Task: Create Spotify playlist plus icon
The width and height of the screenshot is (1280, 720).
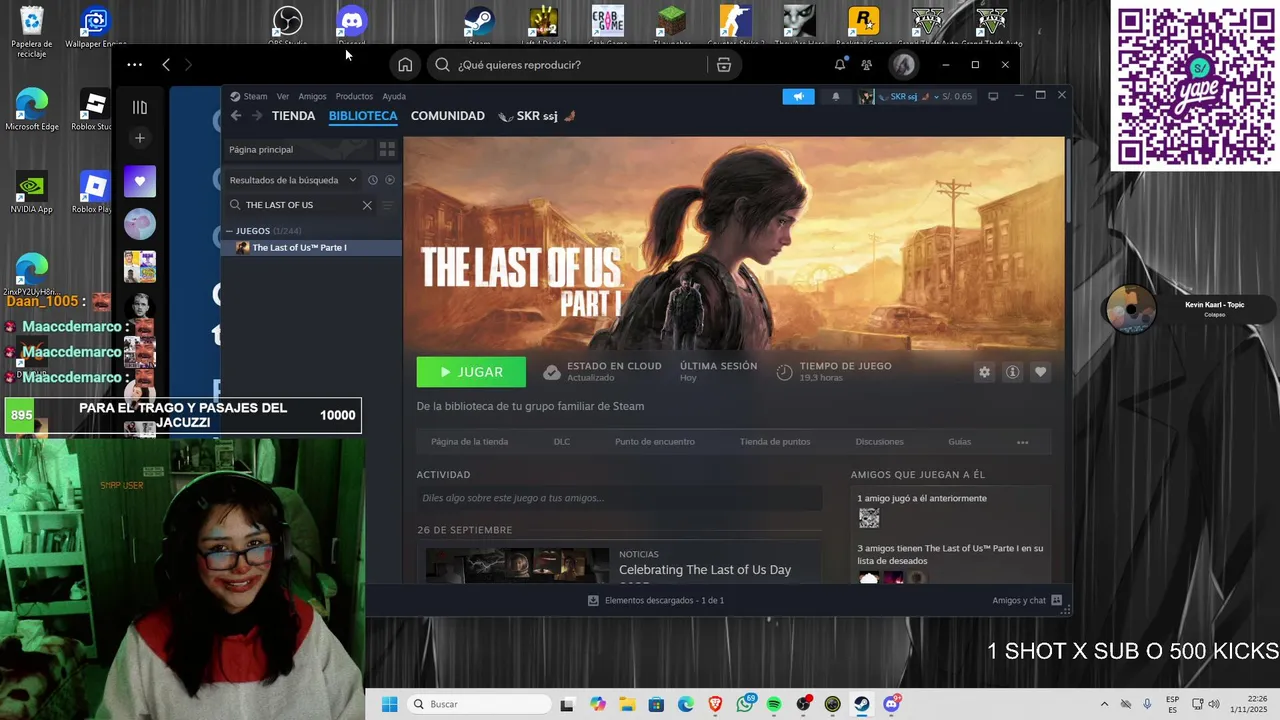Action: 140,138
